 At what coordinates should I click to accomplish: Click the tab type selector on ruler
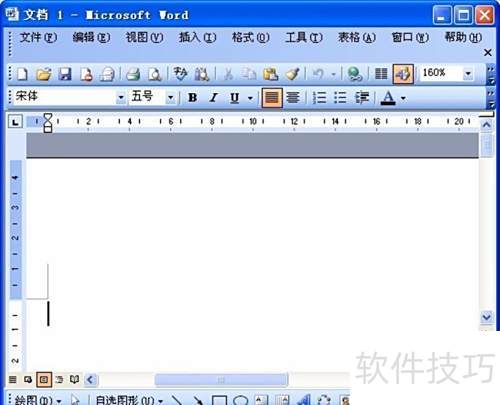(x=15, y=122)
